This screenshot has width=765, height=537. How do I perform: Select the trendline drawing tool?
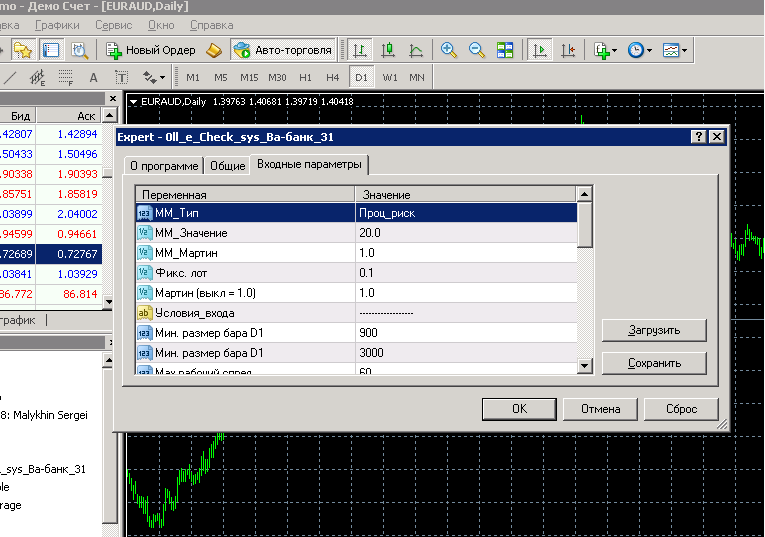(x=10, y=77)
